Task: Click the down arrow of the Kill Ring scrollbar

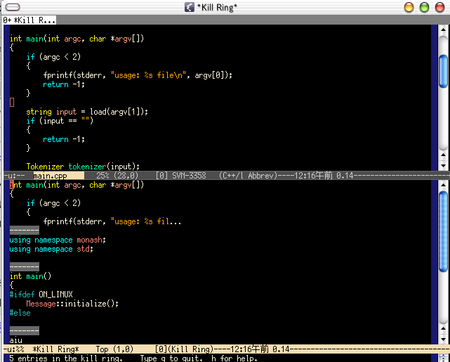Action: tap(443, 339)
